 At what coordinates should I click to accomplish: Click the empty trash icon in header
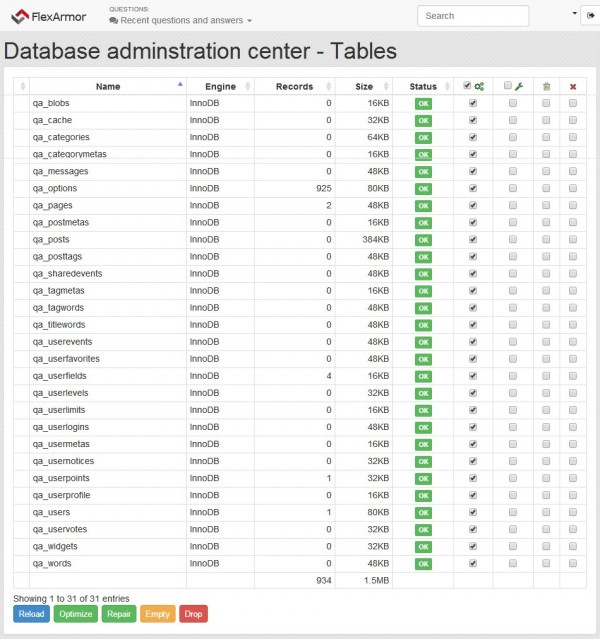pyautogui.click(x=546, y=87)
